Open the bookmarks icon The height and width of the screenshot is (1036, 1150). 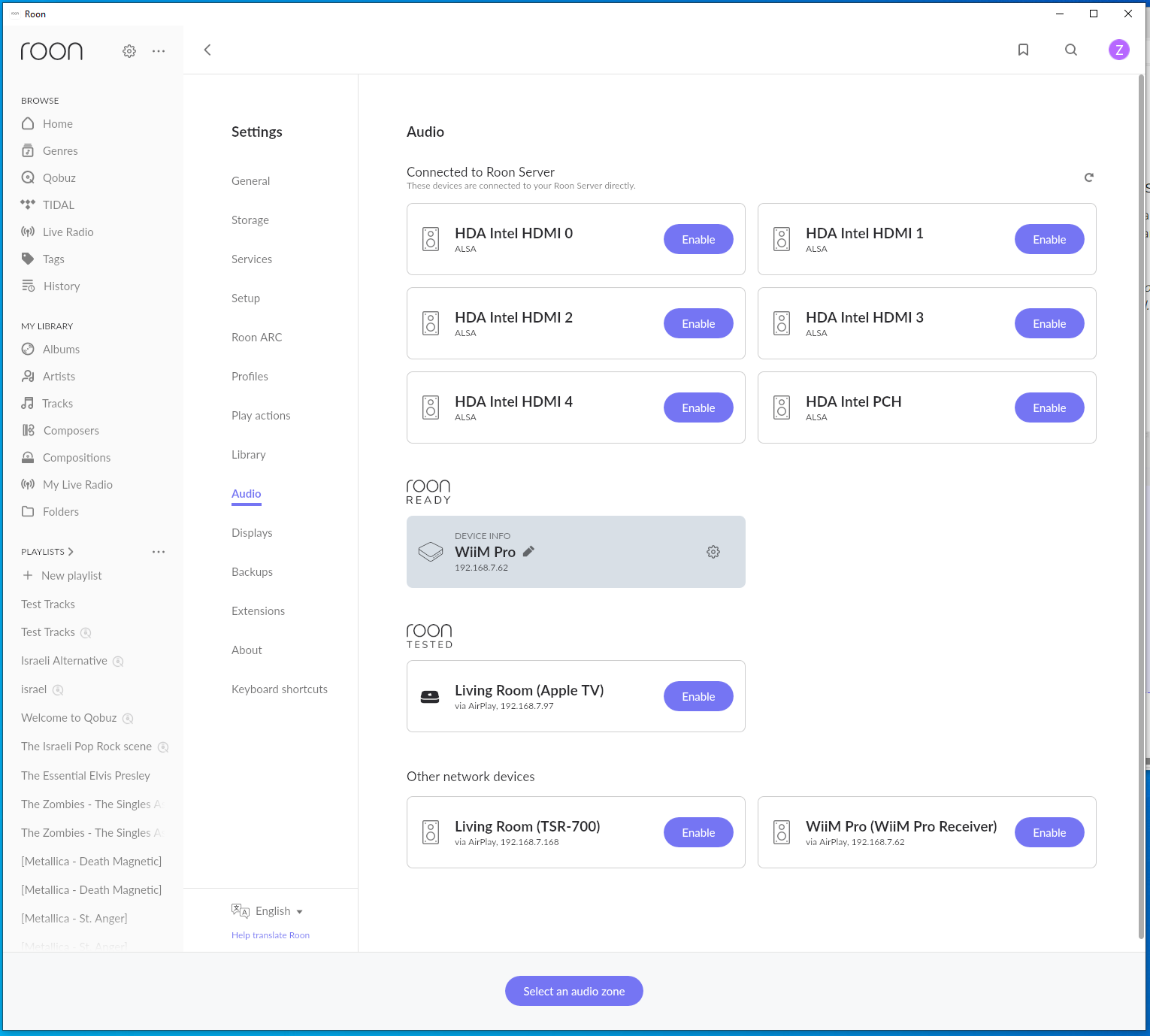1023,50
